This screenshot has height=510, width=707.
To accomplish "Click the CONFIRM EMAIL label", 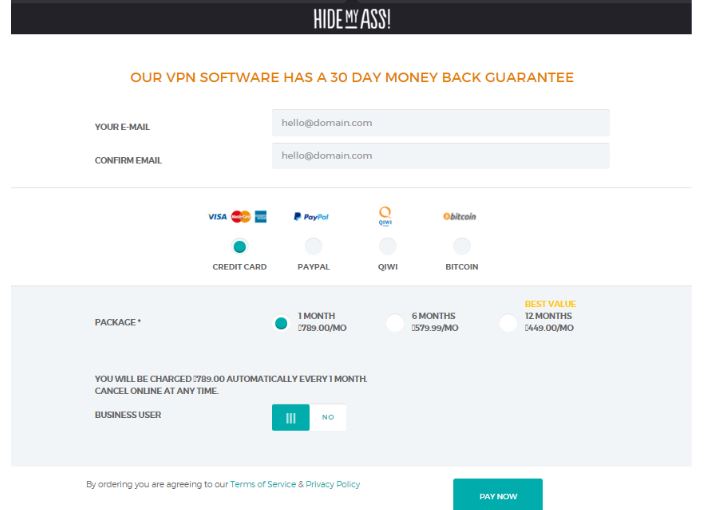I will point(128,161).
